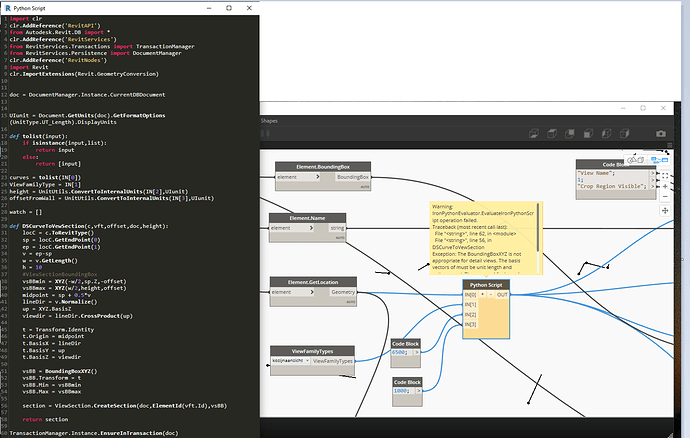Click the grip handle below camera icon
The height and width of the screenshot is (438, 690).
pos(669,145)
